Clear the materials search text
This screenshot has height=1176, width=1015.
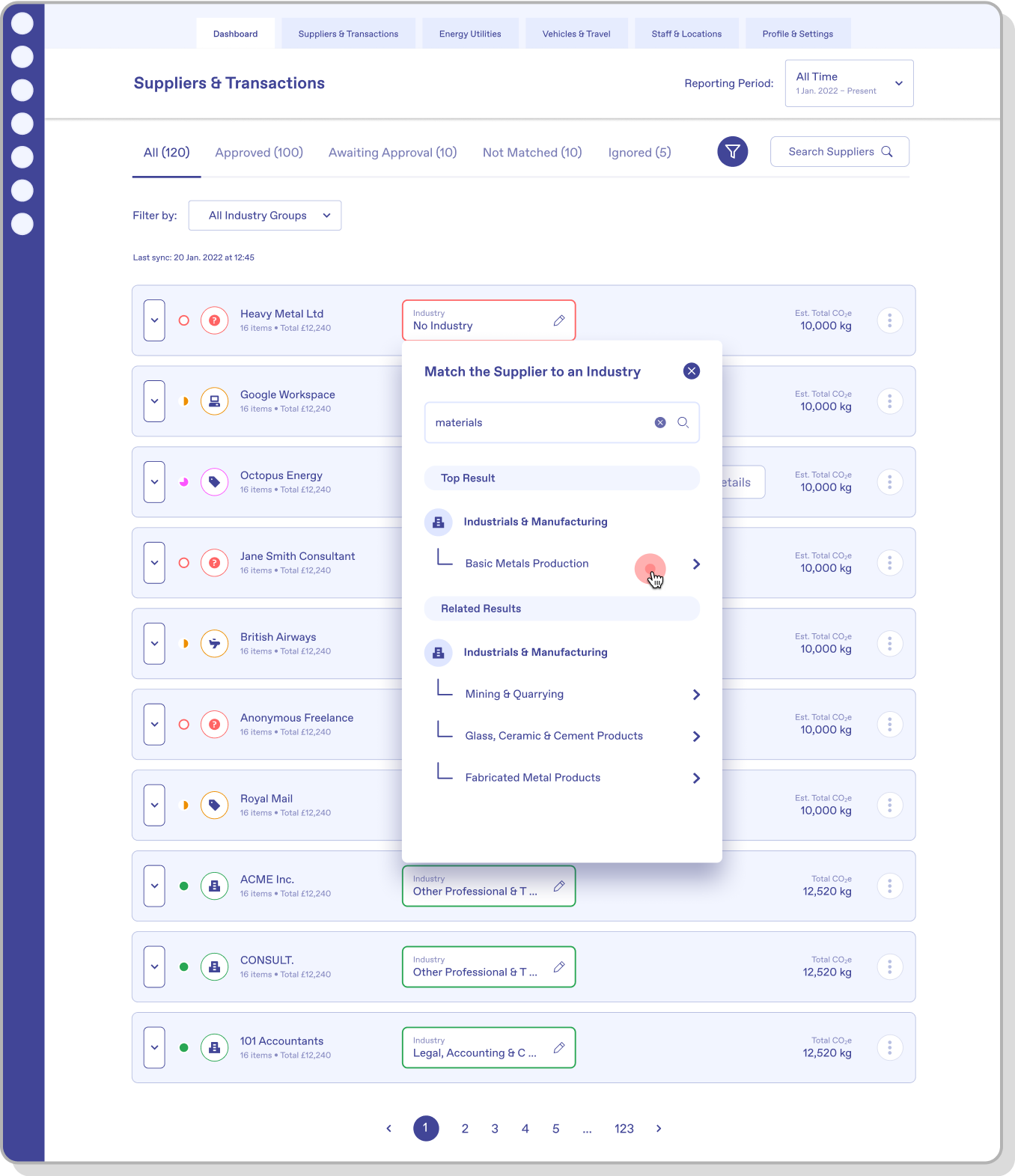660,423
